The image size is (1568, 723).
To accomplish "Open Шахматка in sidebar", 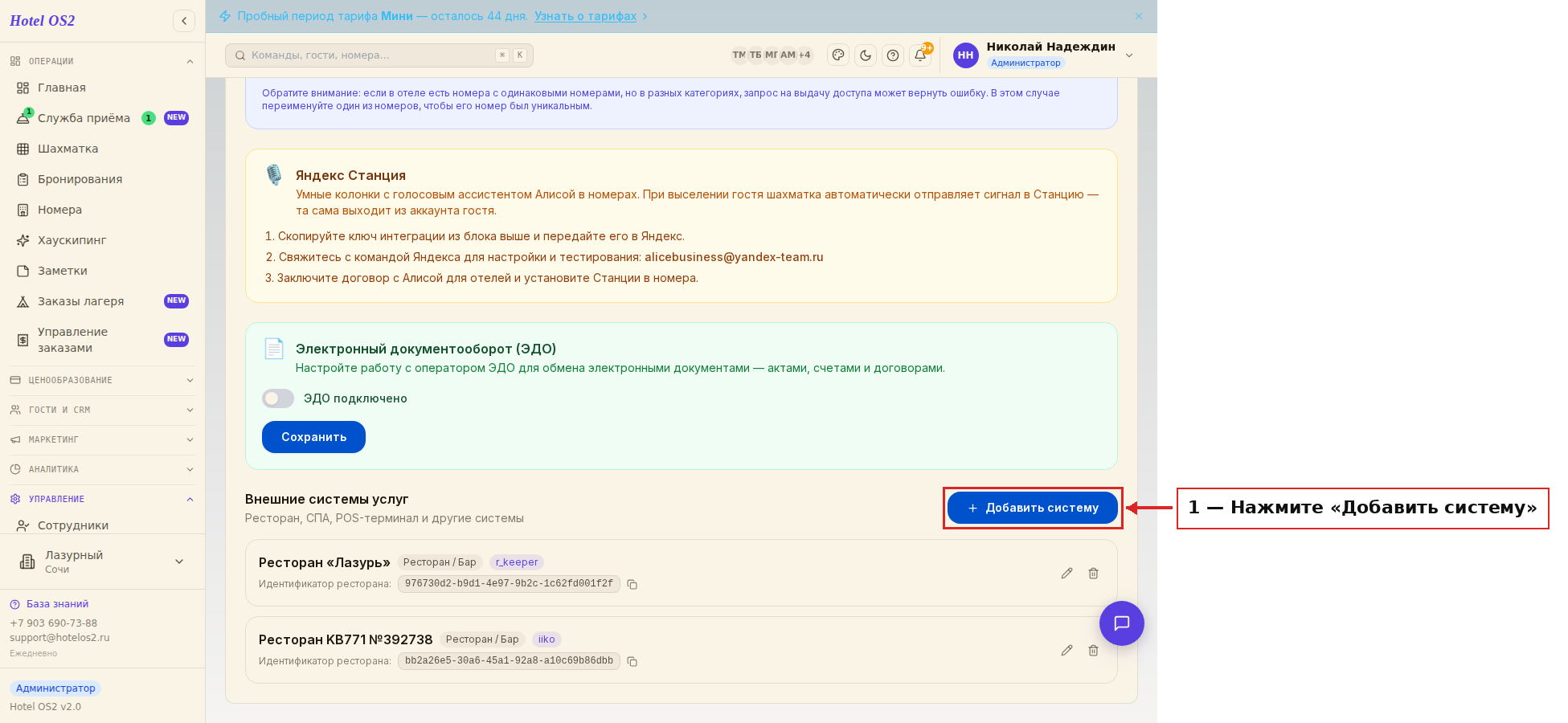I will tap(102, 149).
